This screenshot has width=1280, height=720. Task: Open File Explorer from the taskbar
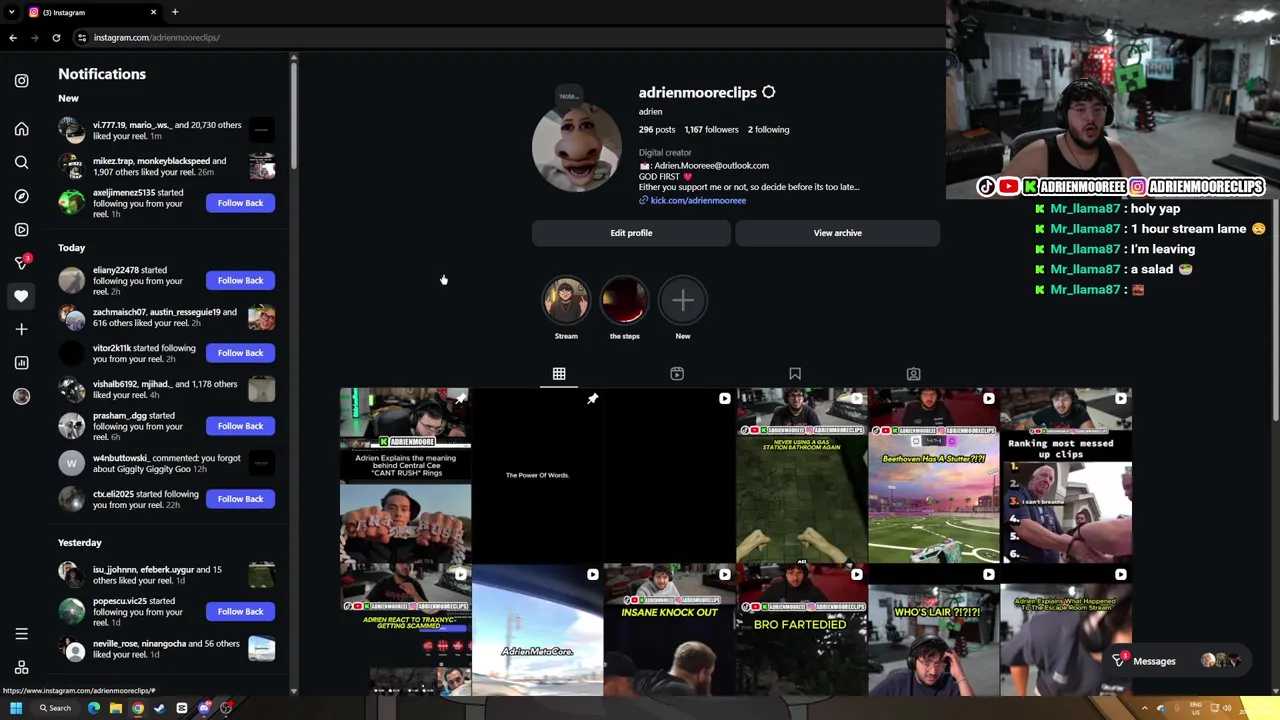[116, 708]
